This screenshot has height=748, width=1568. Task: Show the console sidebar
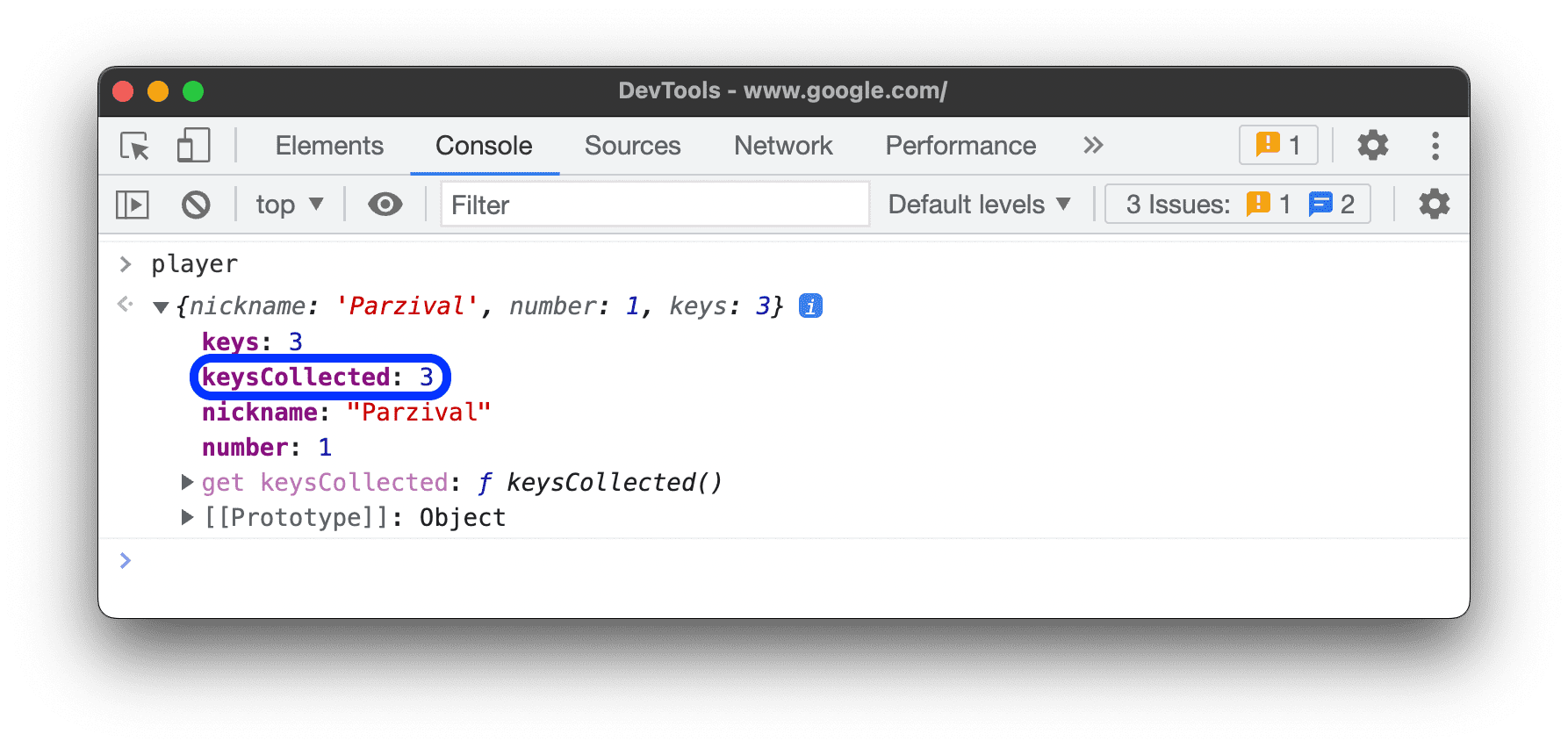tap(133, 205)
